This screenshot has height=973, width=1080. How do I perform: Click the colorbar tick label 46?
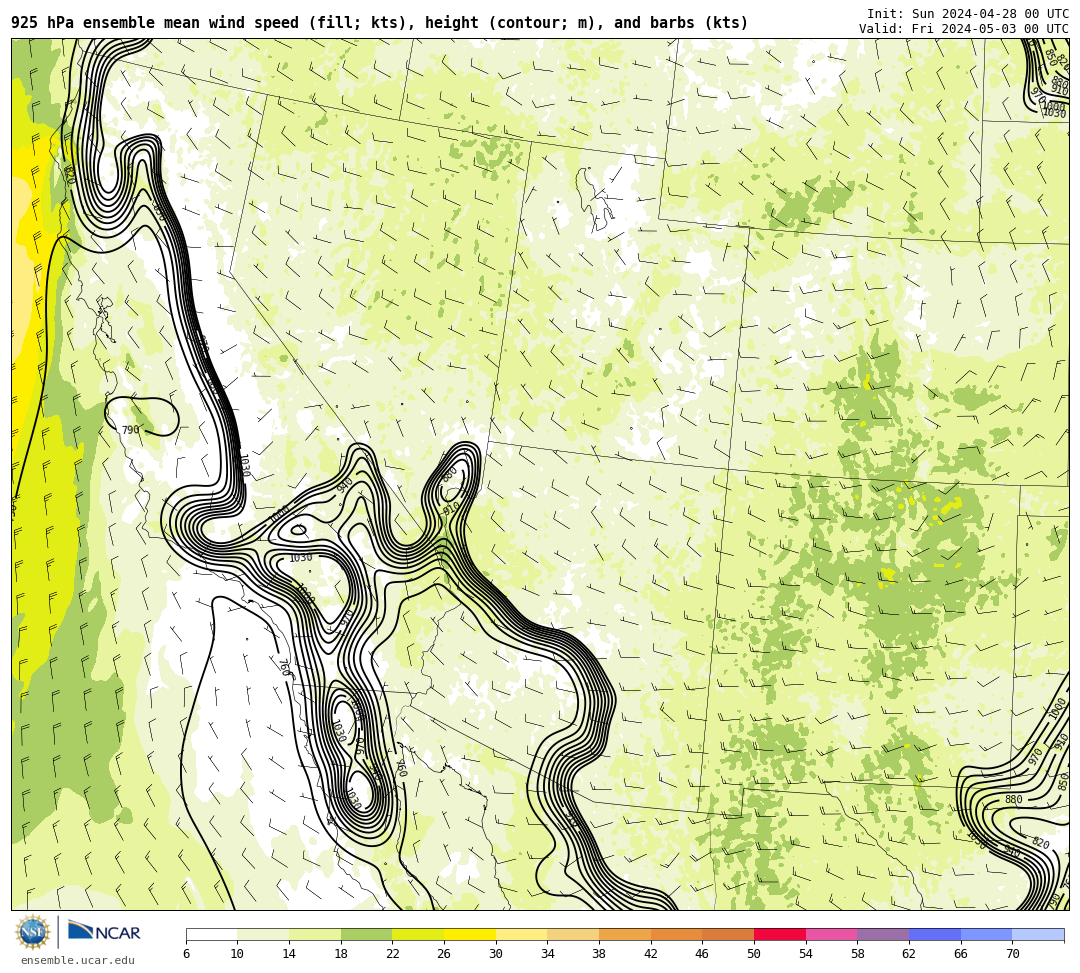click(703, 954)
